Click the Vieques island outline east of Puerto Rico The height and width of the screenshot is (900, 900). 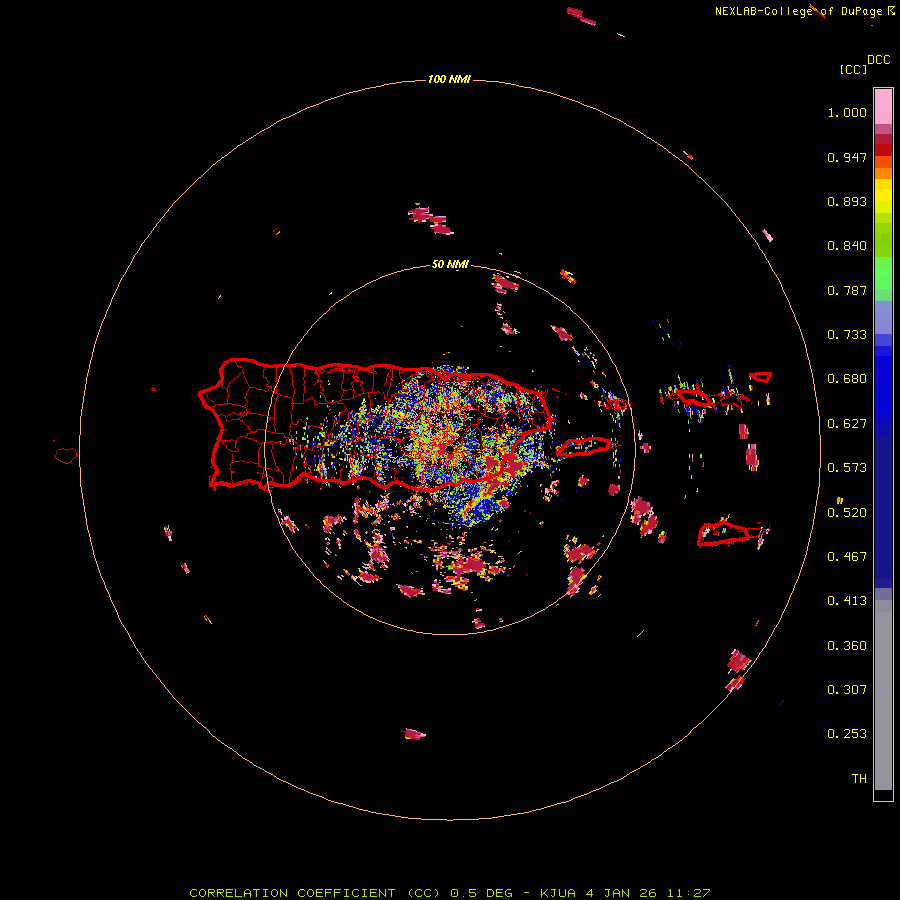click(584, 447)
